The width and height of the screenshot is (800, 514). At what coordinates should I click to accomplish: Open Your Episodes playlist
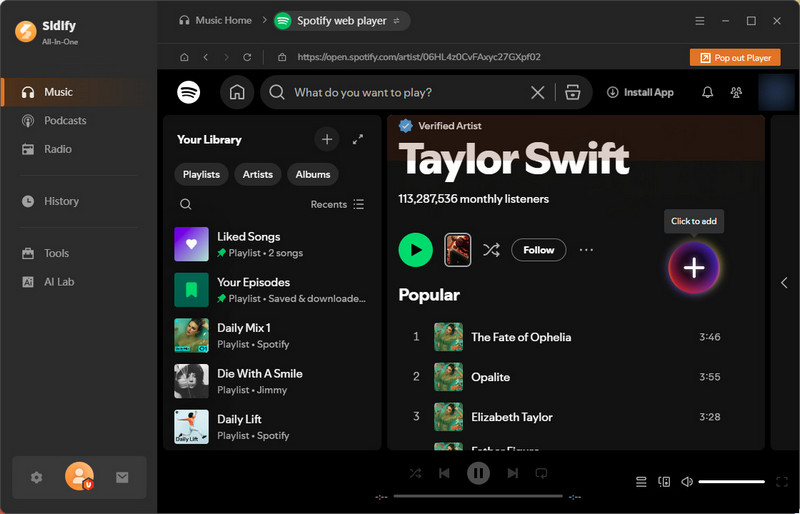pos(271,290)
